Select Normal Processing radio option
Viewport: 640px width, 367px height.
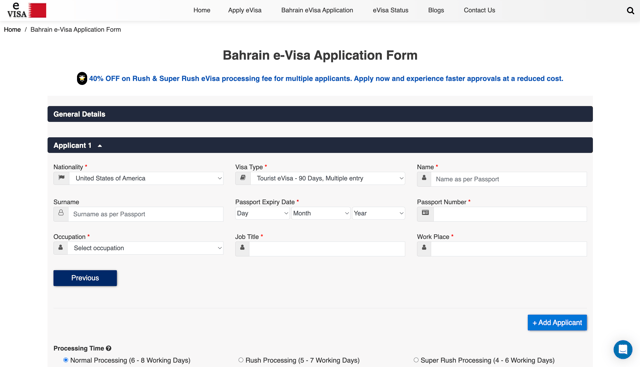pos(65,360)
